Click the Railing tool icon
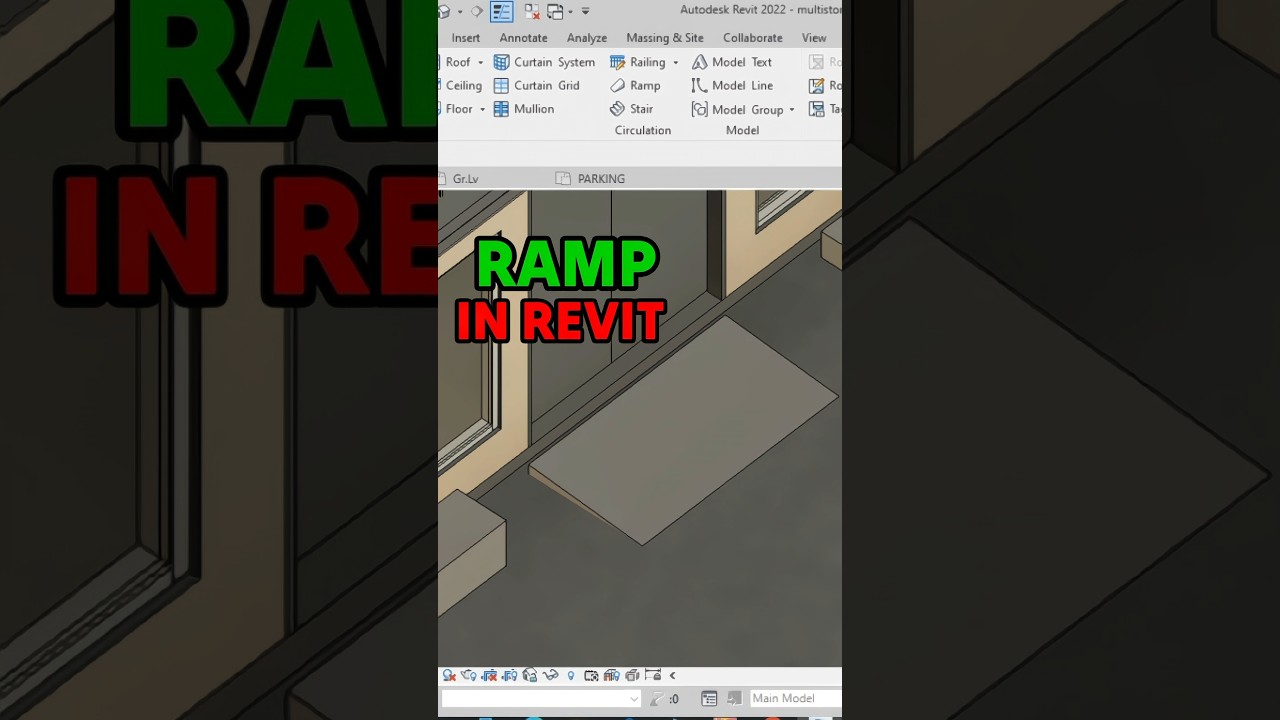The height and width of the screenshot is (720, 1280). (618, 62)
